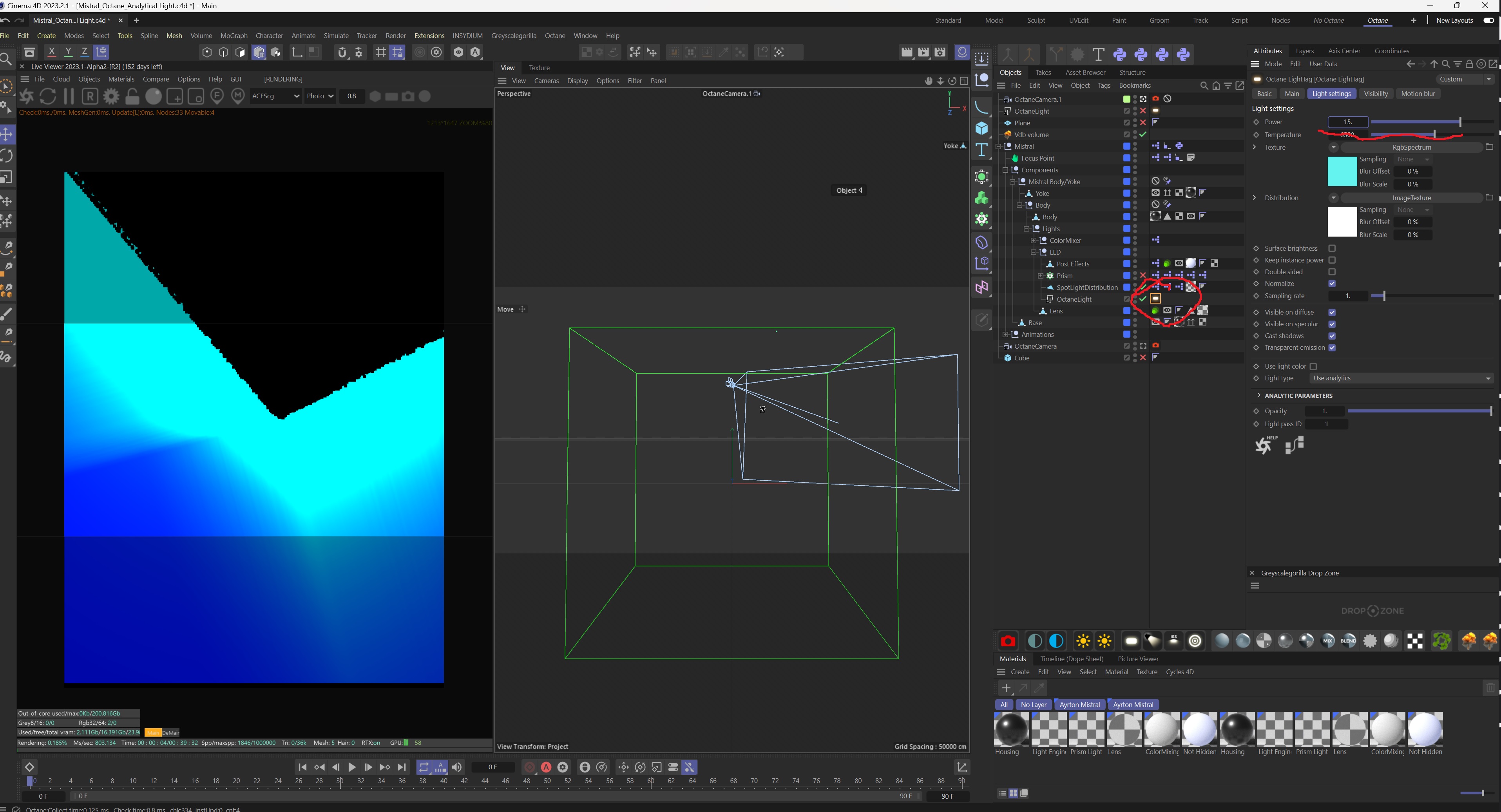Select the Text object tool icon
1501x812 pixels.
(x=981, y=150)
